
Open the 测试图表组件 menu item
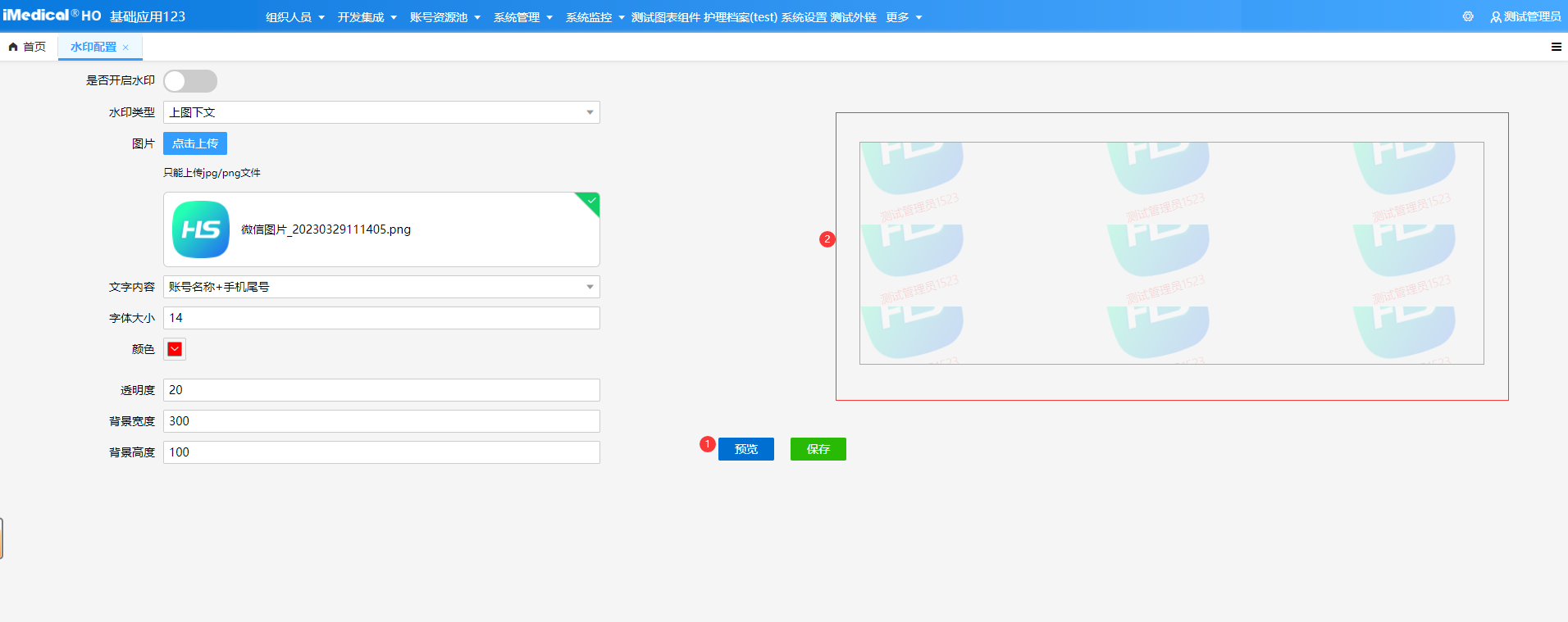click(665, 17)
